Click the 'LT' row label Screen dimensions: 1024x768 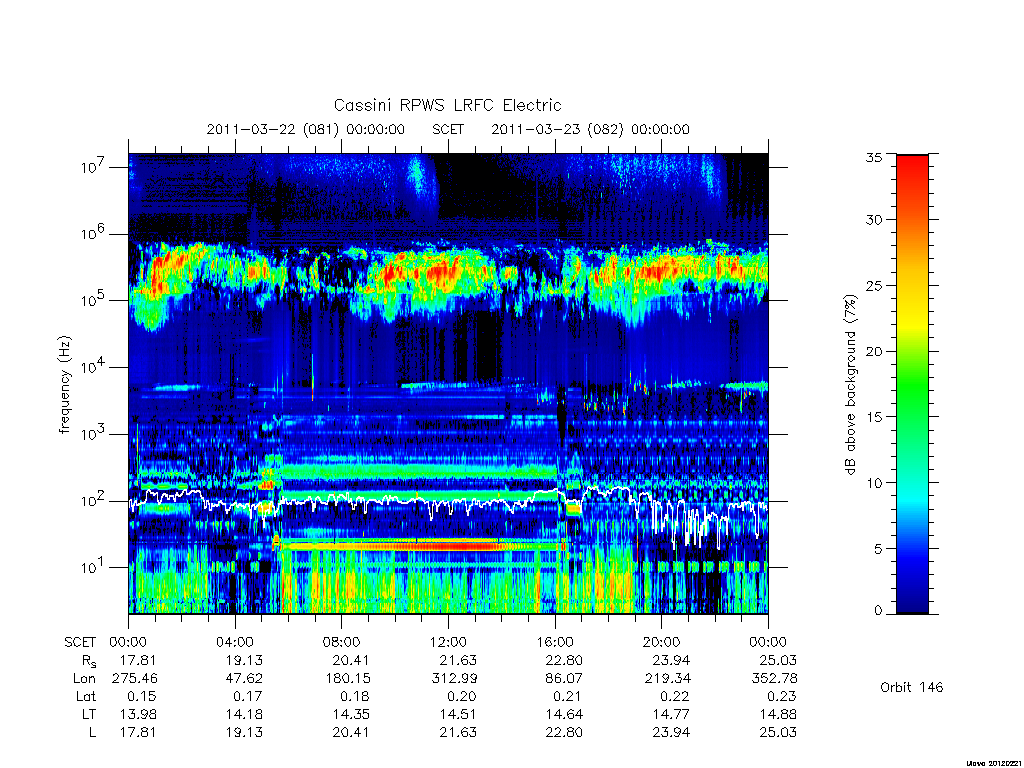(89, 714)
